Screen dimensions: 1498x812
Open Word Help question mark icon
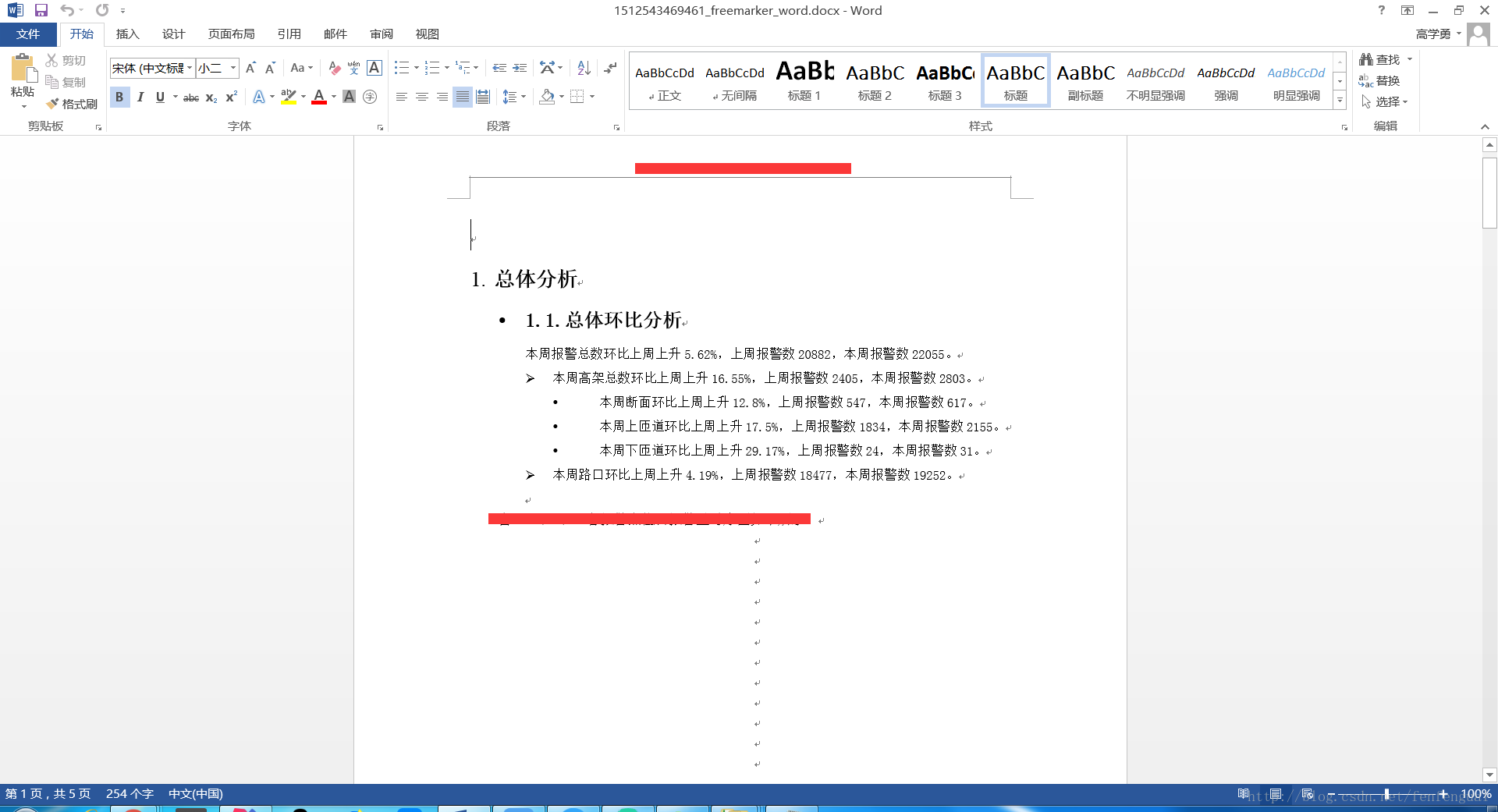pos(1382,10)
